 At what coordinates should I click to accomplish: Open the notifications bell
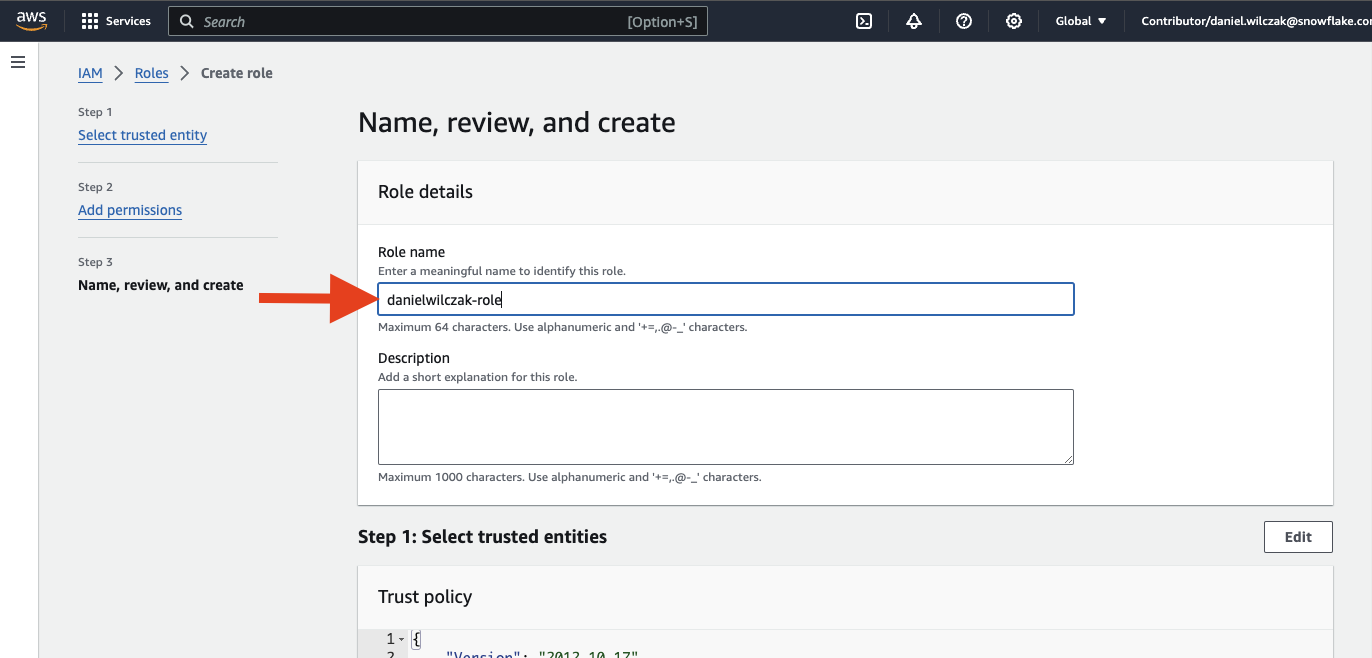914,21
